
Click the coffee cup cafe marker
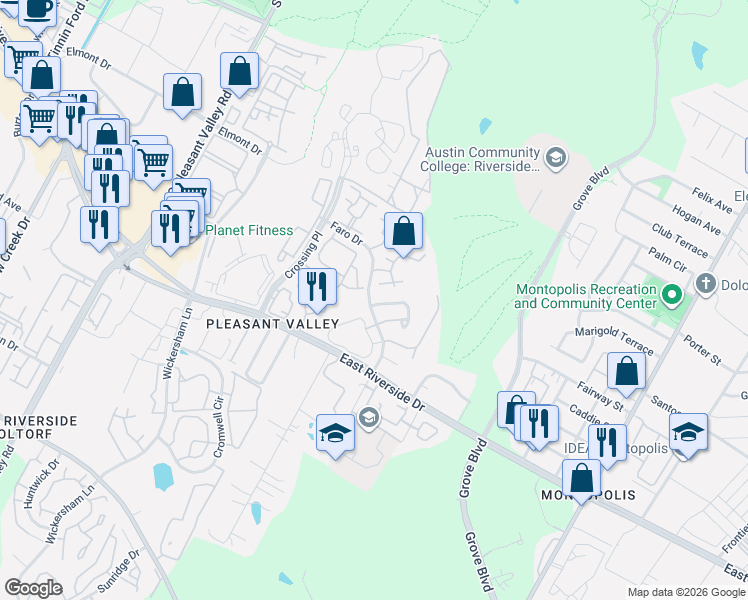pos(37,12)
